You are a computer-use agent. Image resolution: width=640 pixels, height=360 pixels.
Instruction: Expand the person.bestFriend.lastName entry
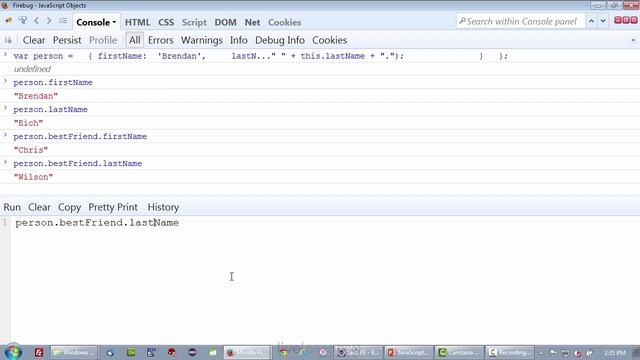coord(5,162)
